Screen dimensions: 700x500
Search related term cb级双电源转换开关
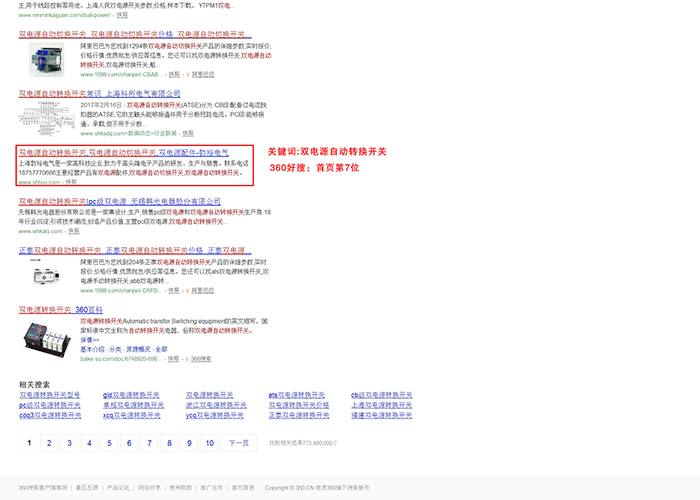click(382, 395)
